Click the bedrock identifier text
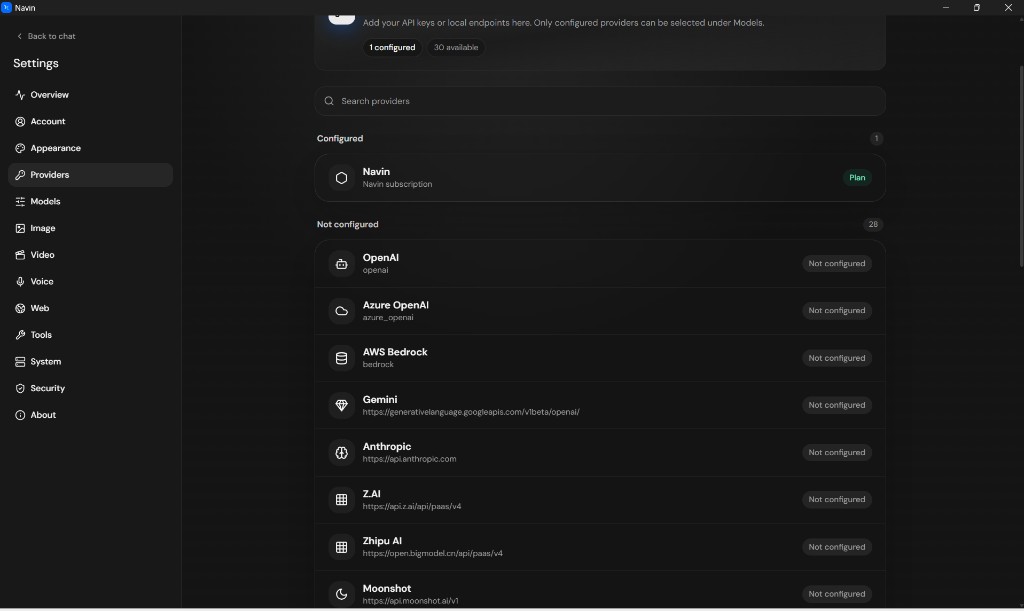This screenshot has height=611, width=1024. 378,365
